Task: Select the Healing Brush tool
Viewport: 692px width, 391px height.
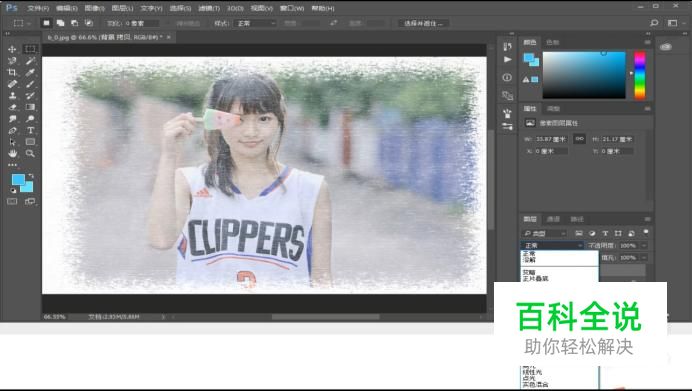Action: pos(12,84)
